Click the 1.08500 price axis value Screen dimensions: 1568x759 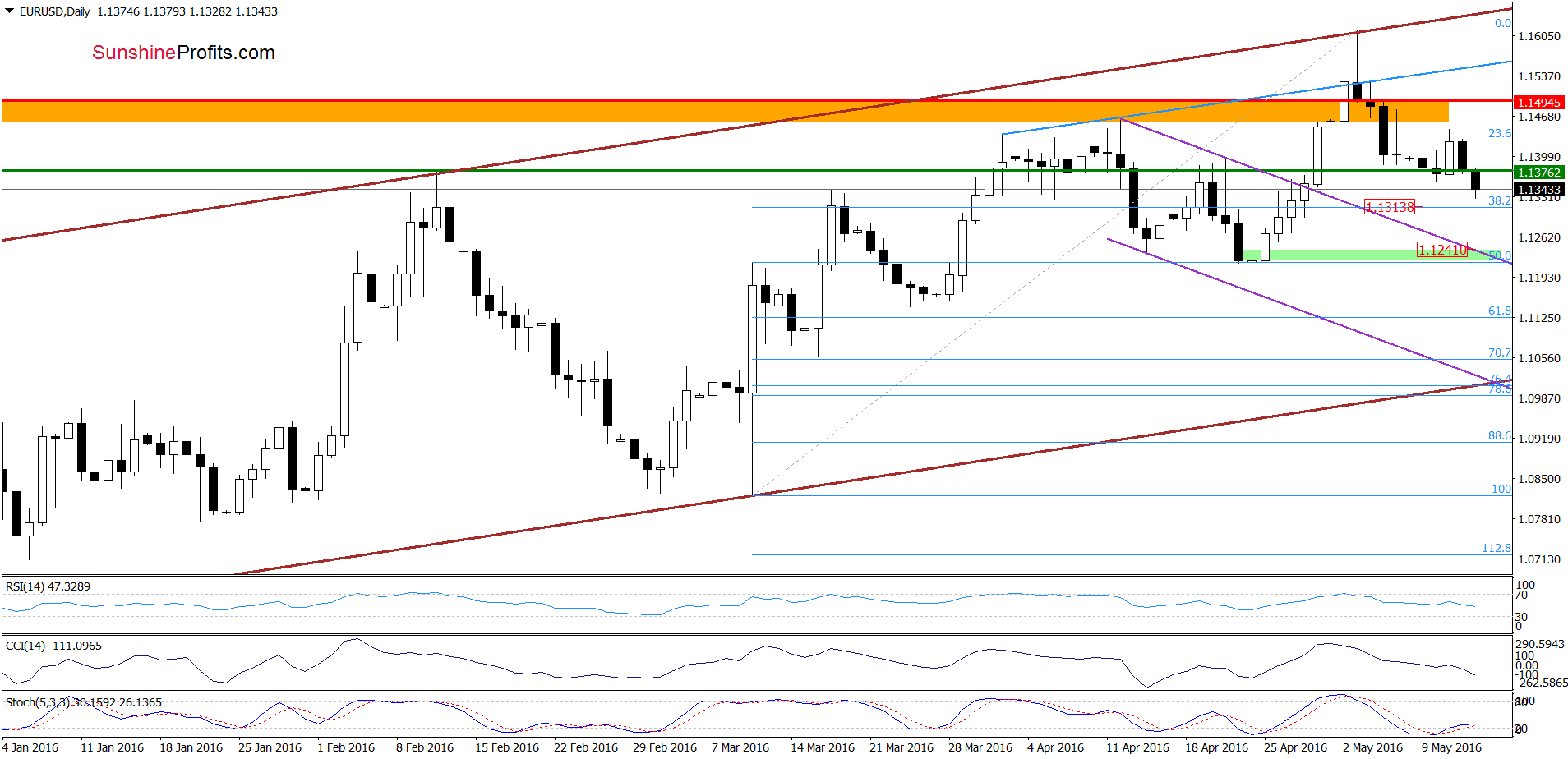[1538, 479]
